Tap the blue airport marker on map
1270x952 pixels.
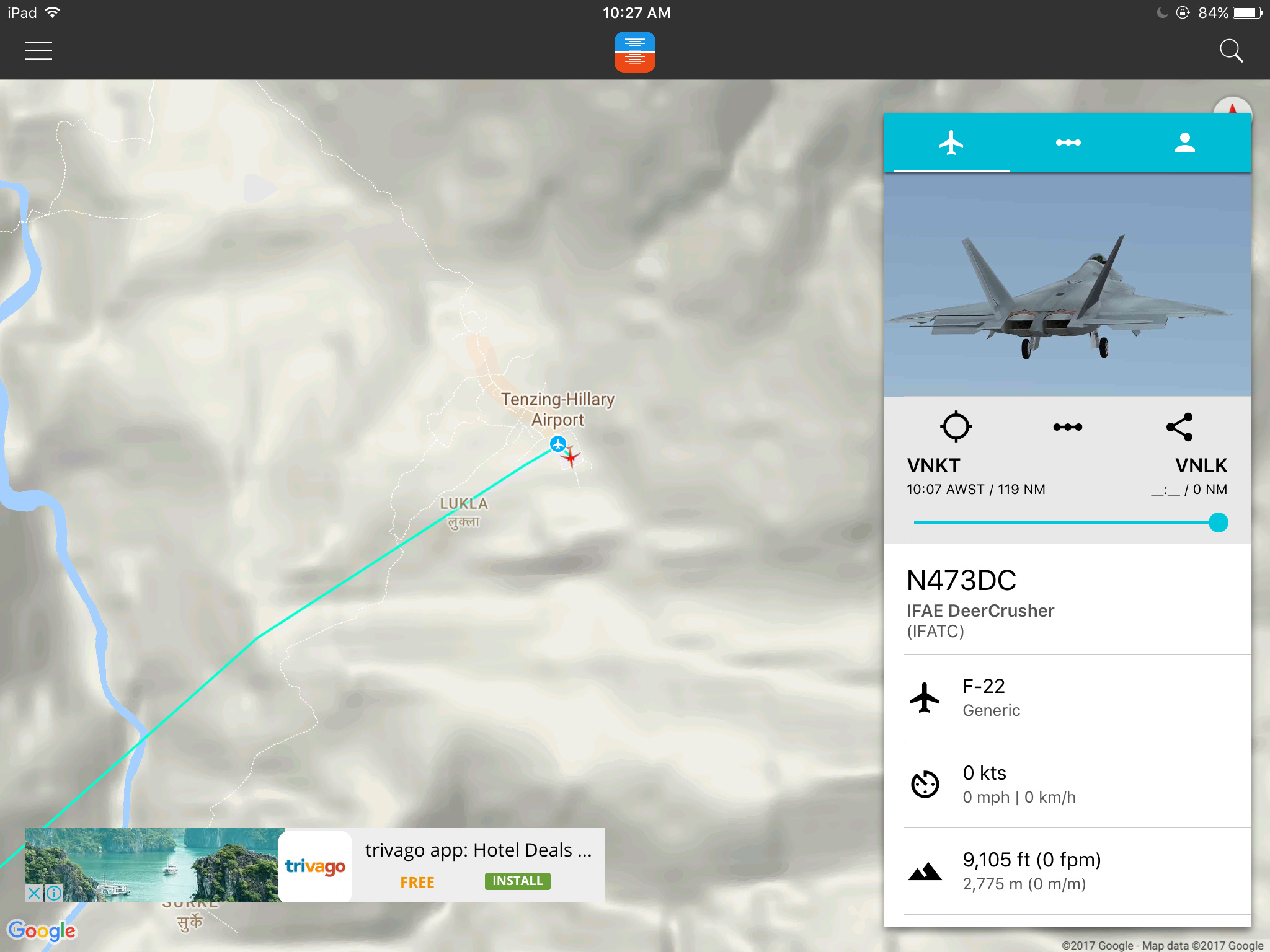558,444
